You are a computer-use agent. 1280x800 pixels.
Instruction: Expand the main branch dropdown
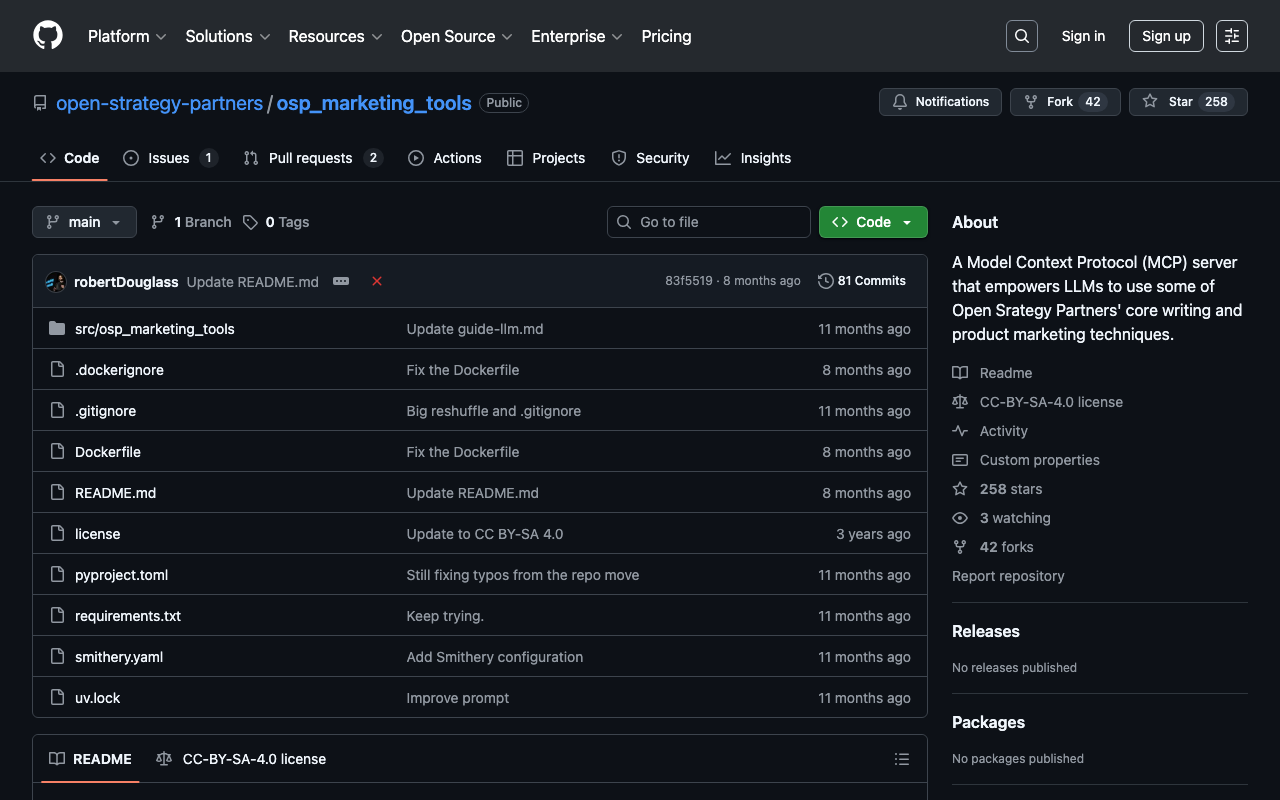[x=84, y=222]
